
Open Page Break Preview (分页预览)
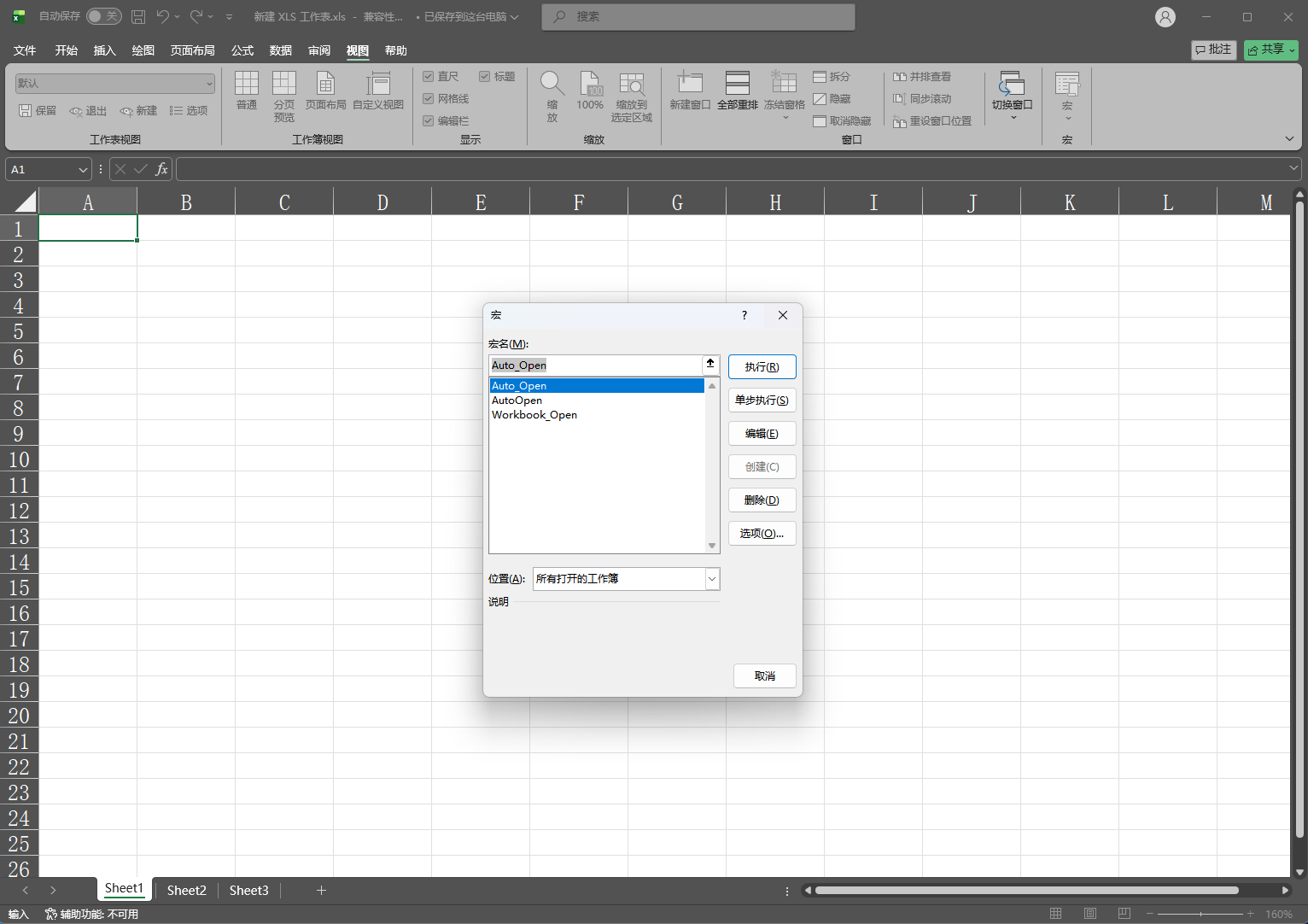tap(284, 96)
